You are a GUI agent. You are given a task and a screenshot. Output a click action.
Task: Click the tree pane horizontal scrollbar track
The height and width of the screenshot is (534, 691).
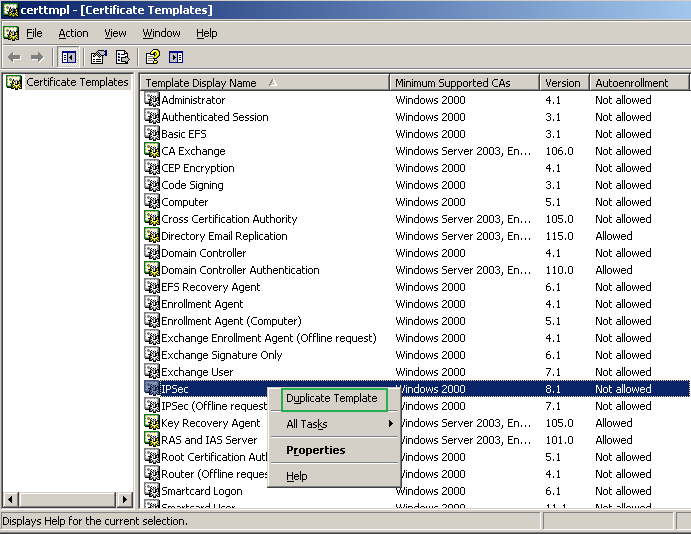67,499
